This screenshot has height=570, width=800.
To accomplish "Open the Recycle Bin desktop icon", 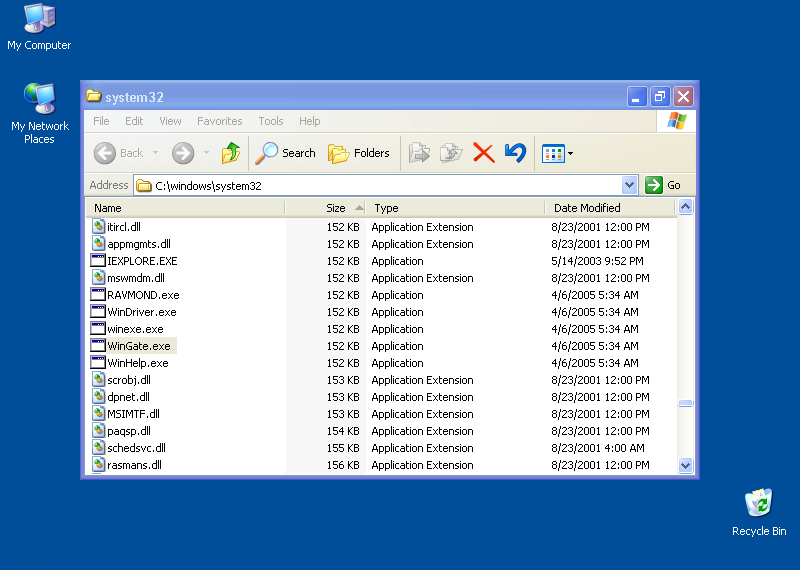I will tap(759, 512).
